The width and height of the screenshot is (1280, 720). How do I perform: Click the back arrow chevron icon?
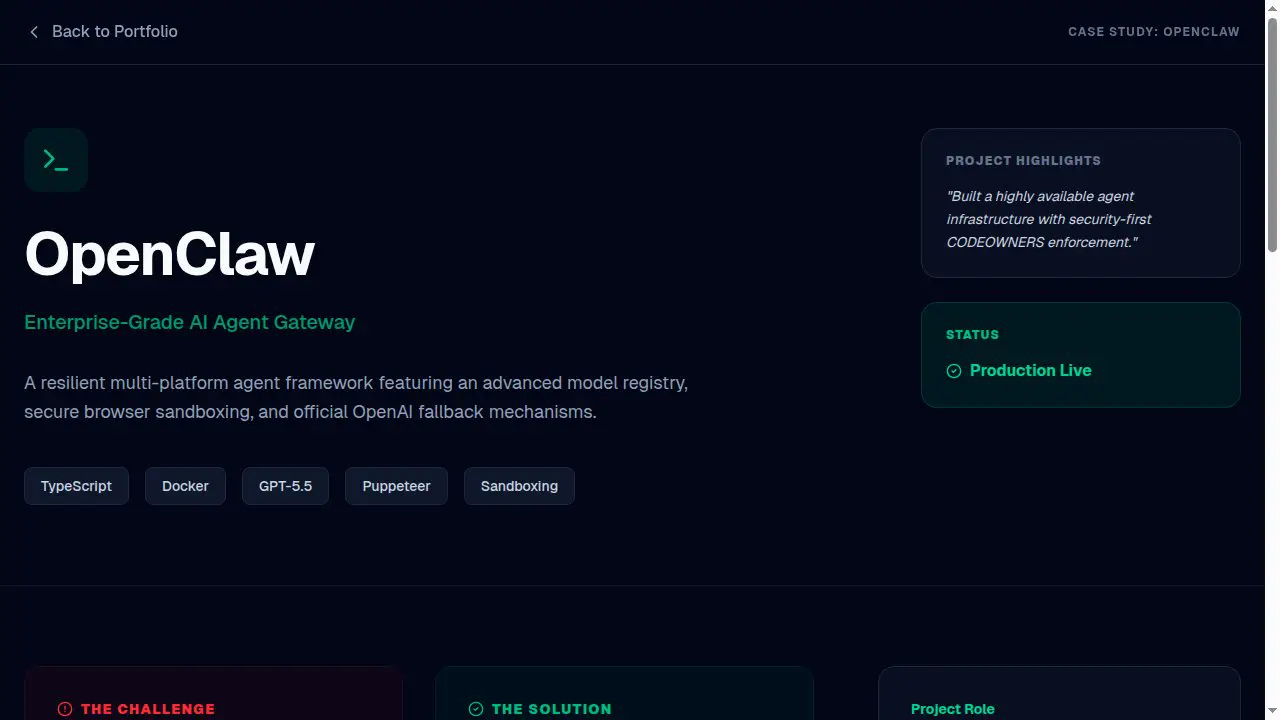click(34, 32)
